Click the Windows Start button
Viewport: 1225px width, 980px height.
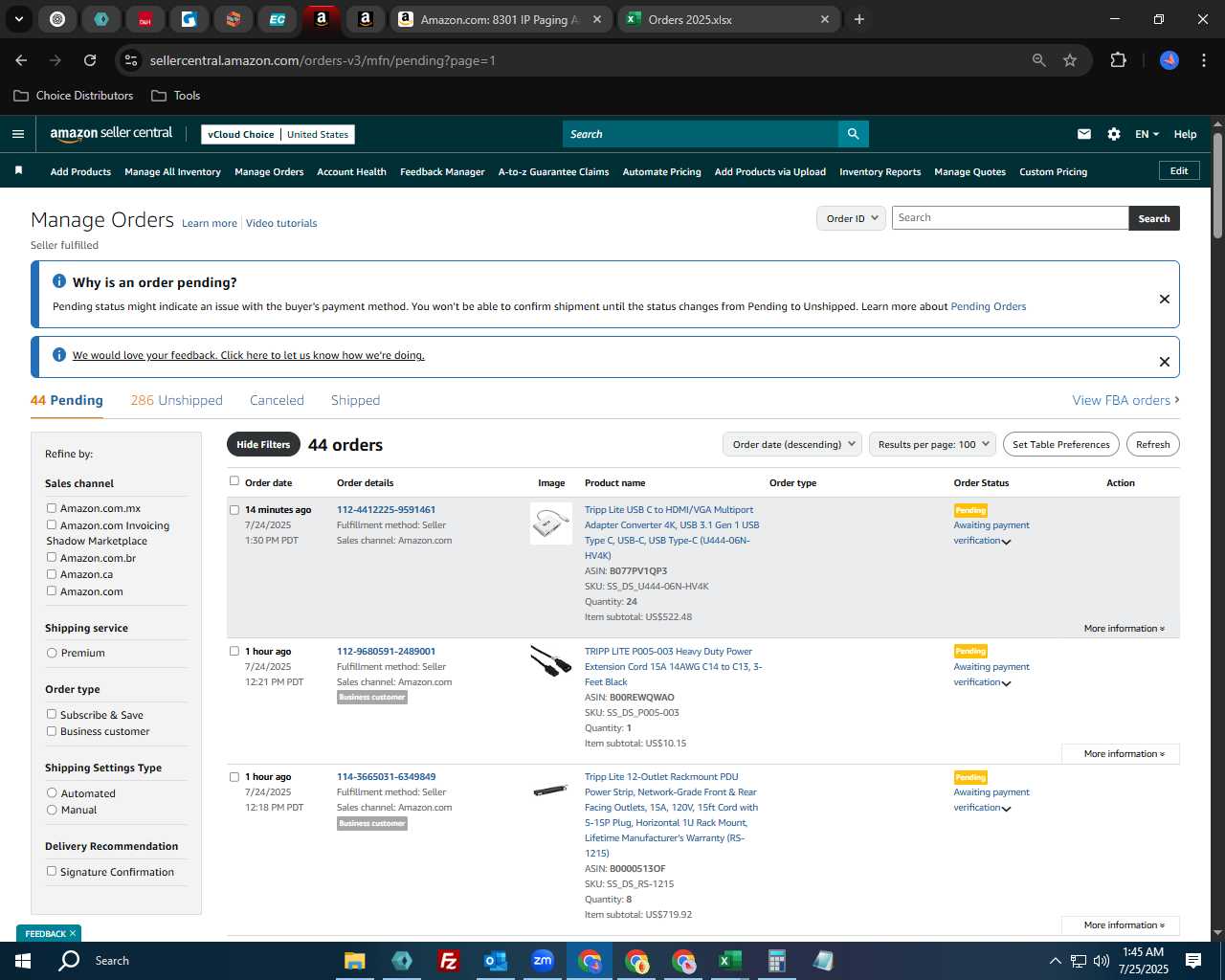click(x=23, y=961)
